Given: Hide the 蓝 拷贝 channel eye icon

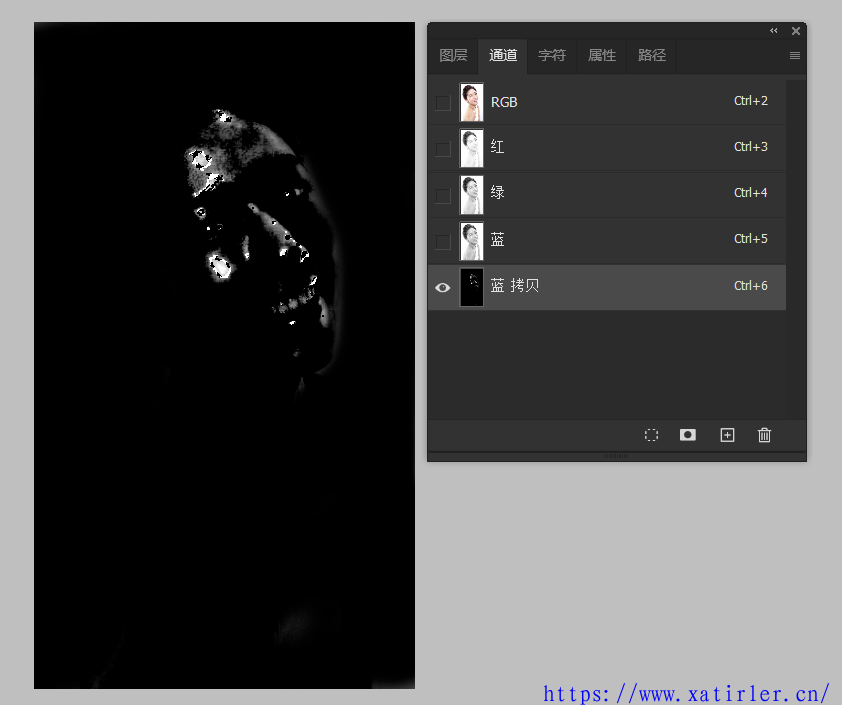Looking at the screenshot, I should [x=442, y=288].
